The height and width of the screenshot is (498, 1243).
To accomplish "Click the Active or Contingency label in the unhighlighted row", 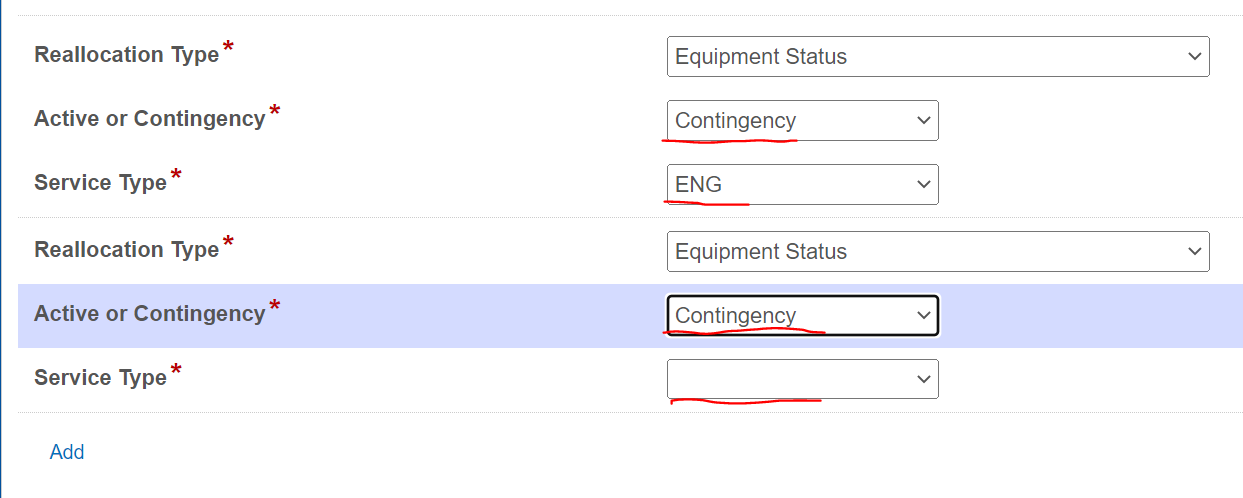I will (149, 119).
